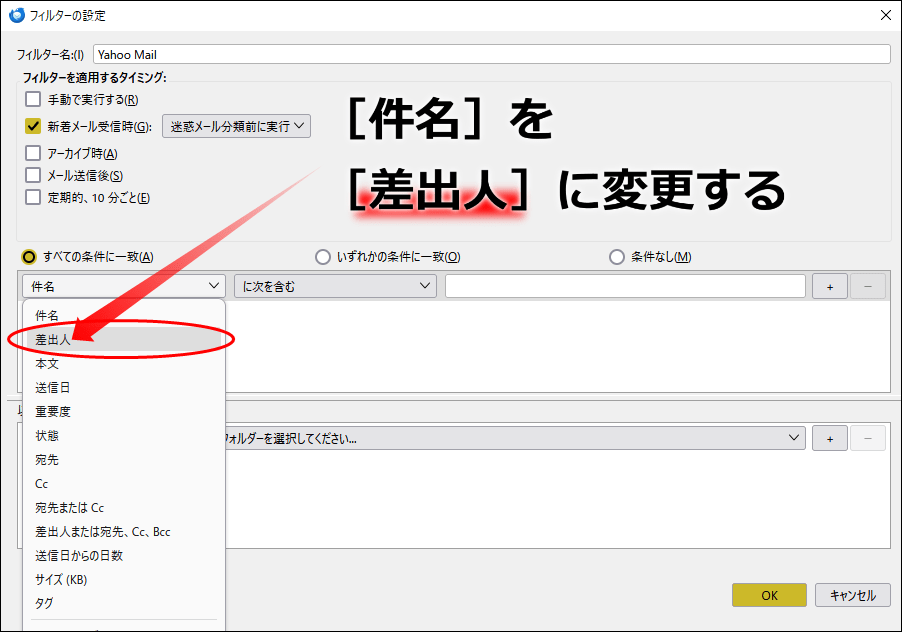Collapse the 件名 condition field dropdown
This screenshot has height=632, width=902.
click(124, 286)
